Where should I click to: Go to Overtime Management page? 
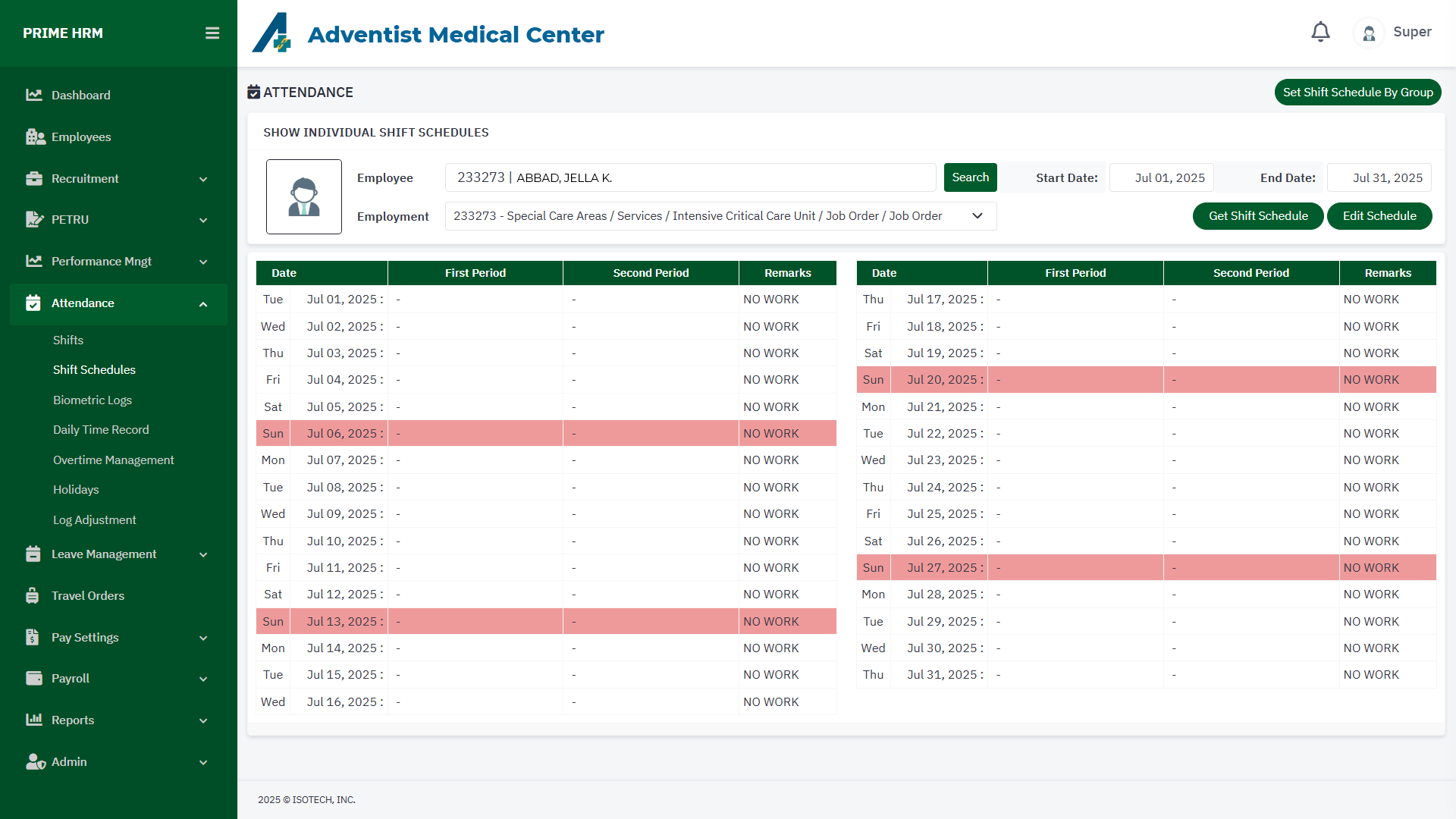[x=114, y=460]
